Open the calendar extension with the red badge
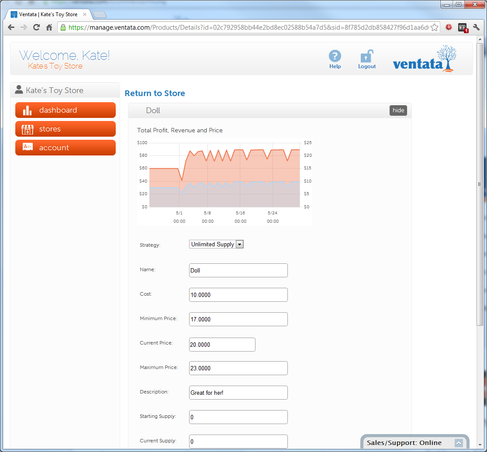Screen dimensions: 487x452 click(463, 28)
